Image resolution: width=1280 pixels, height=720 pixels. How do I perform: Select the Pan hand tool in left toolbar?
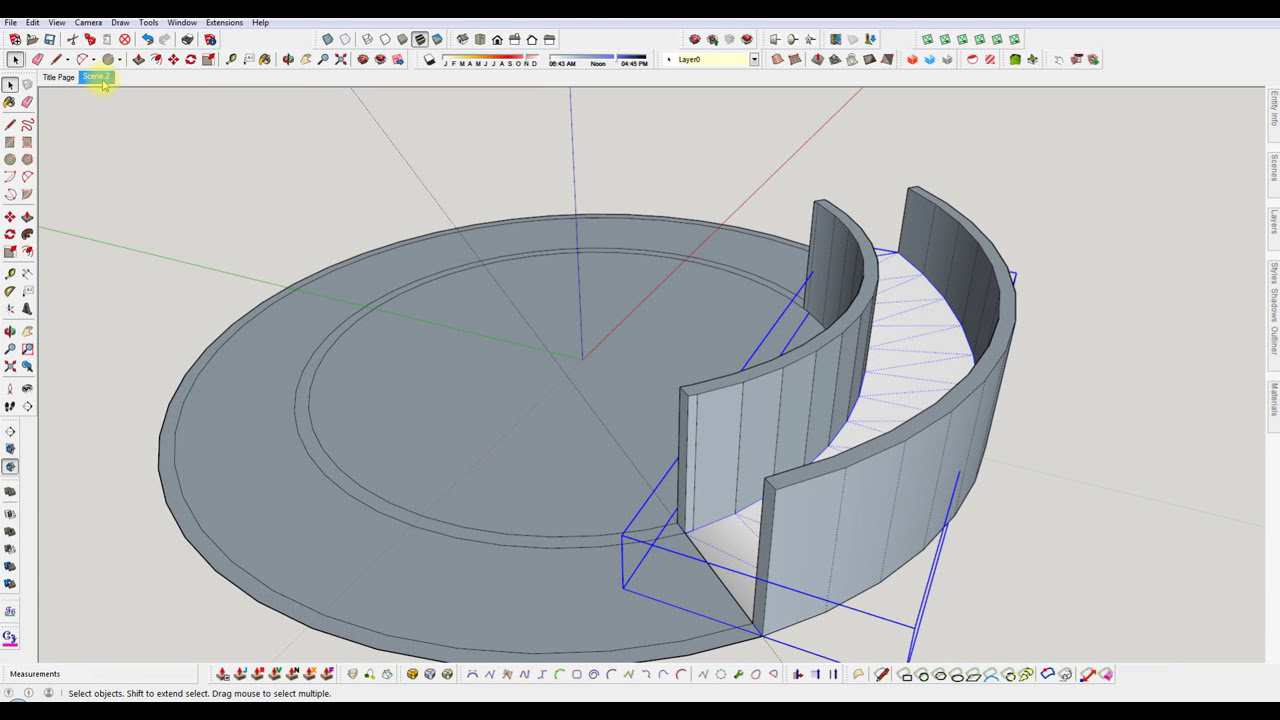click(x=27, y=331)
